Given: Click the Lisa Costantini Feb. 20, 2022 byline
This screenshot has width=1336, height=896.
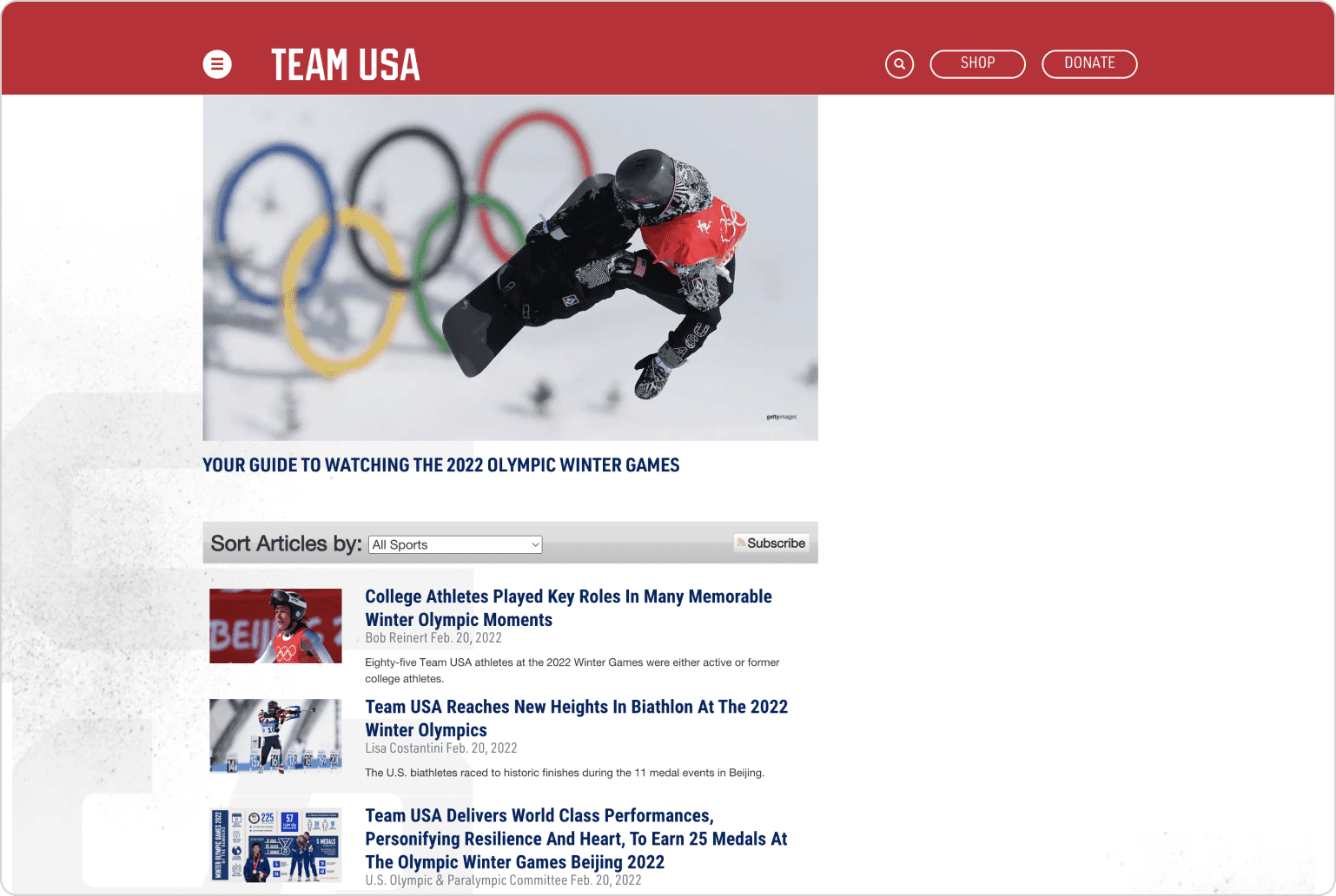Looking at the screenshot, I should pyautogui.click(x=441, y=748).
